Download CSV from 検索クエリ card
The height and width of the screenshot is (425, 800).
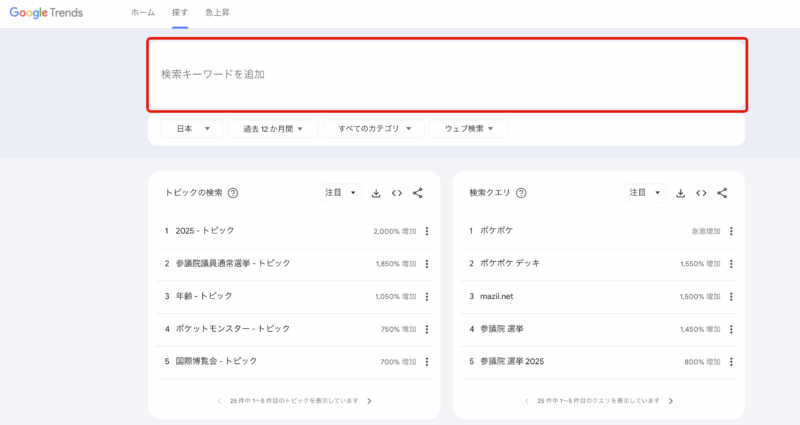click(680, 193)
